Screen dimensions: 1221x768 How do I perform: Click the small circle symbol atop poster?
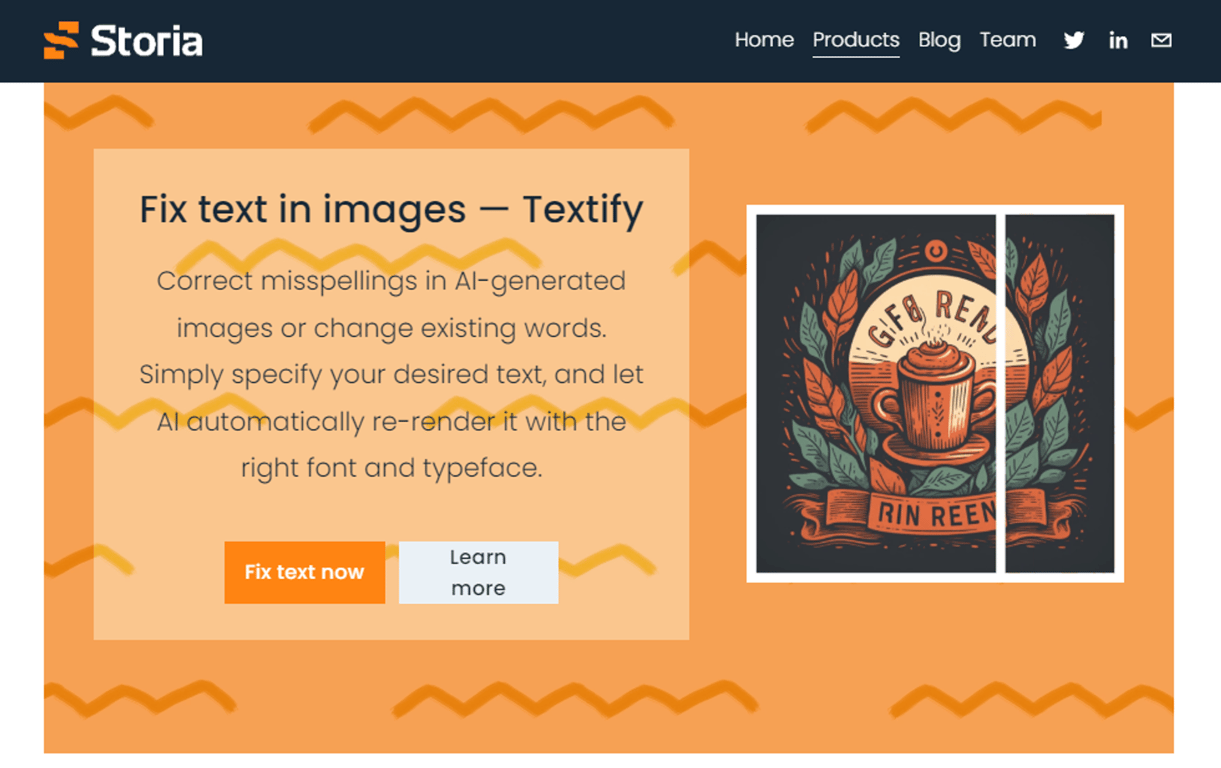click(935, 250)
